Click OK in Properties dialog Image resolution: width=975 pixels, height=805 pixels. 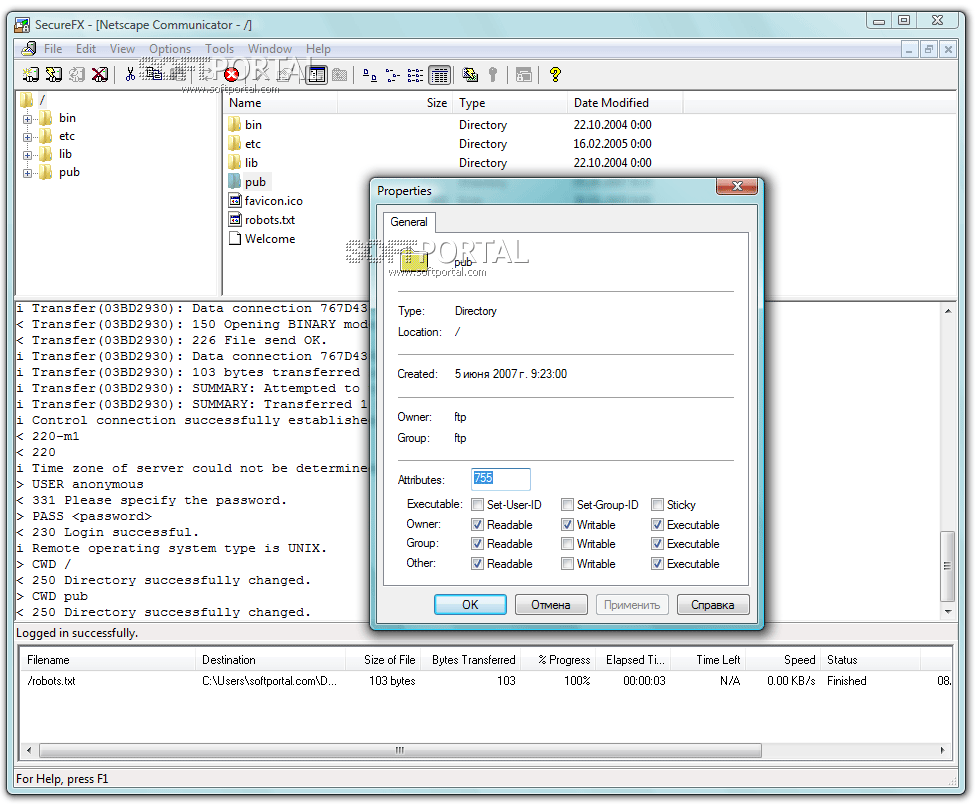(470, 605)
